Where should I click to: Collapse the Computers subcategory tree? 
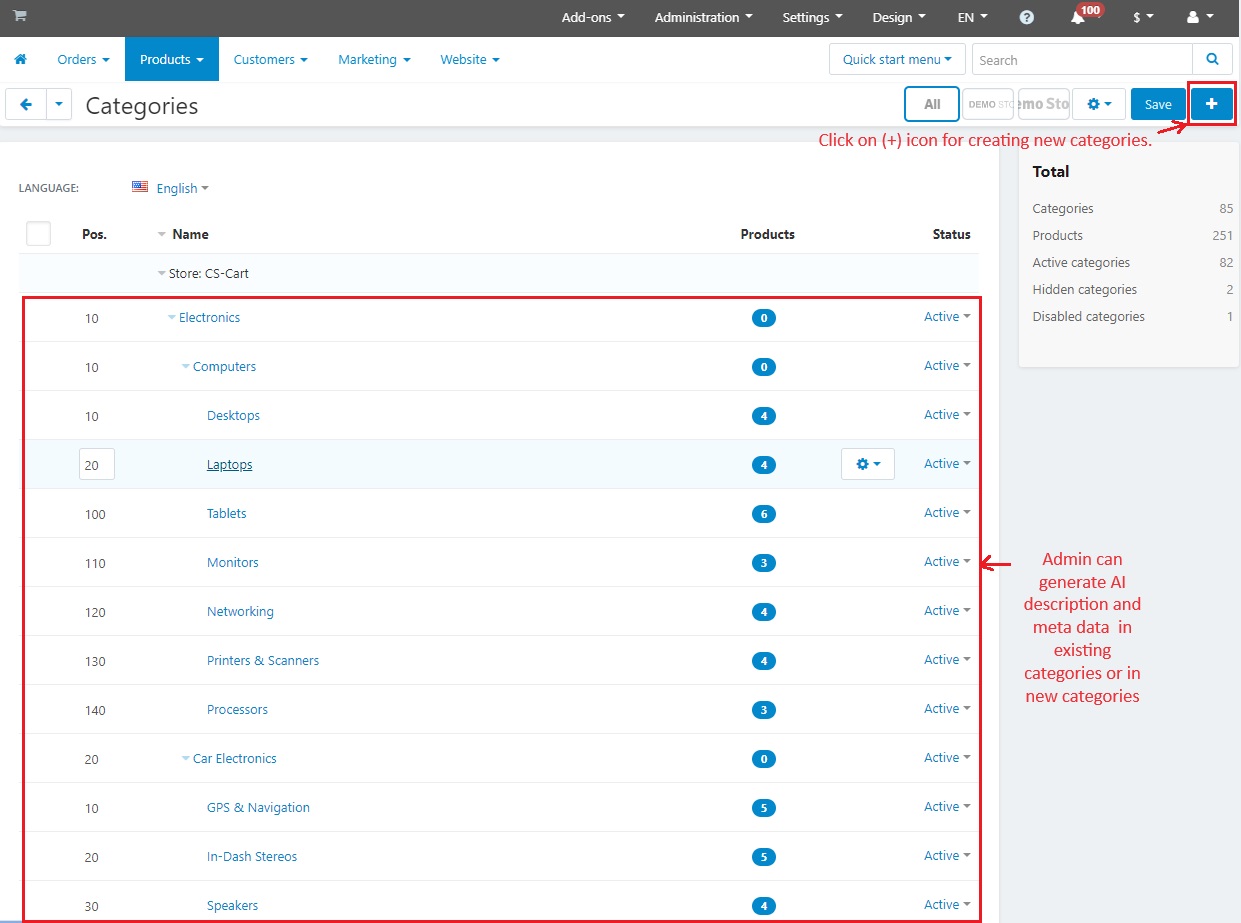[x=186, y=367]
